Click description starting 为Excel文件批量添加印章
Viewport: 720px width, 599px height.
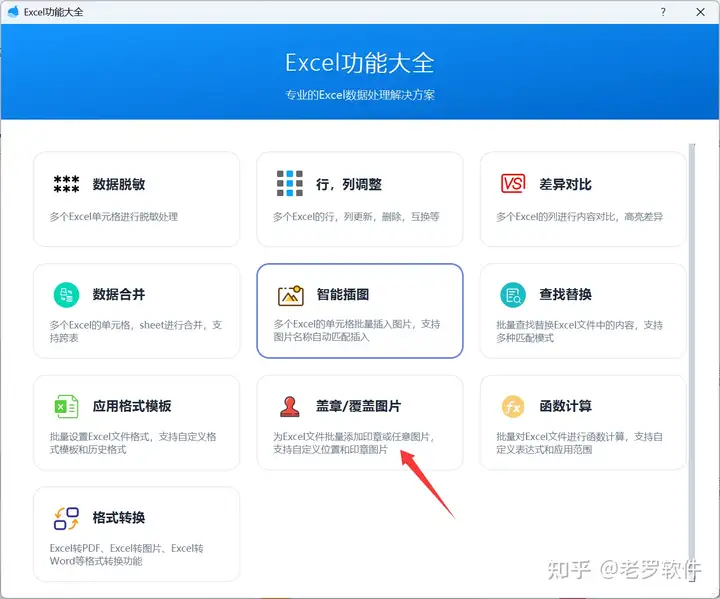point(354,443)
